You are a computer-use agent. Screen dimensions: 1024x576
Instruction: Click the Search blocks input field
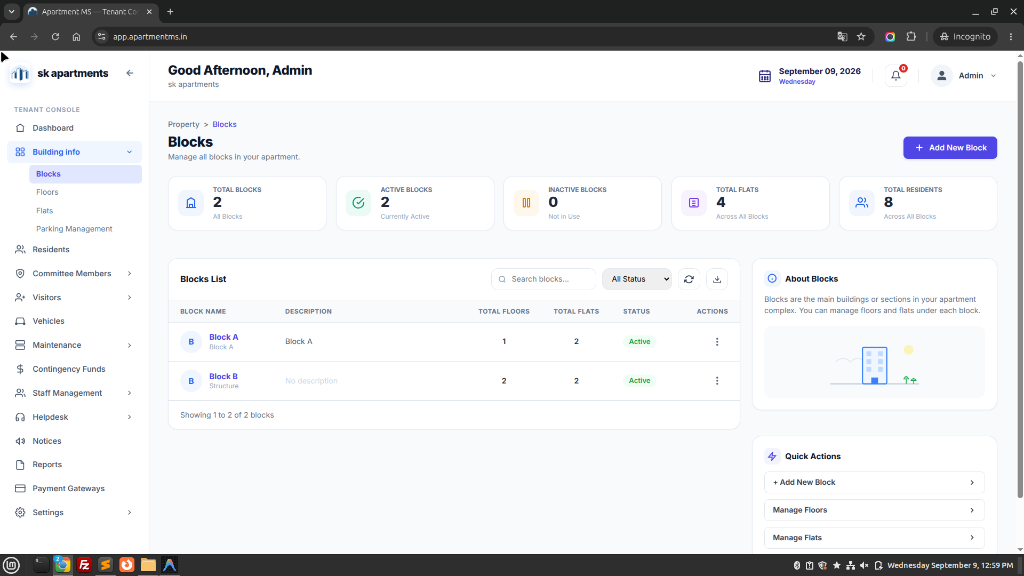[x=543, y=279]
